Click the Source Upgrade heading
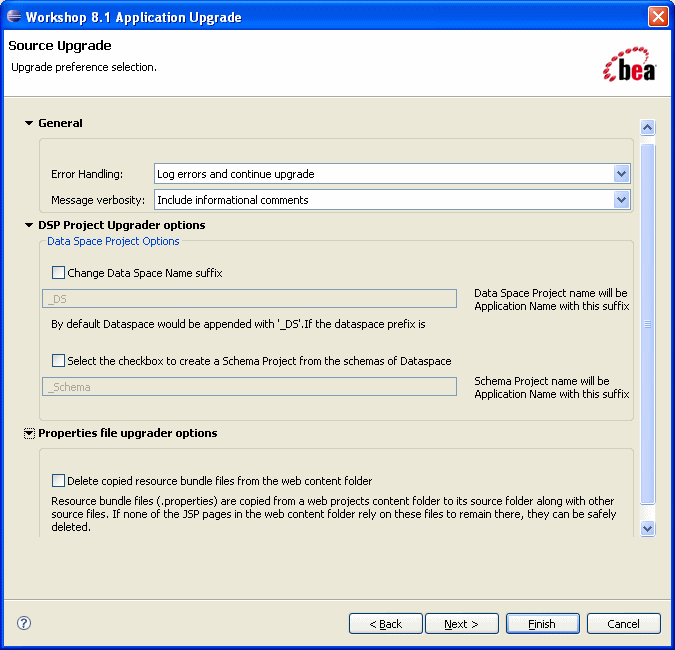The width and height of the screenshot is (675, 650). point(60,46)
